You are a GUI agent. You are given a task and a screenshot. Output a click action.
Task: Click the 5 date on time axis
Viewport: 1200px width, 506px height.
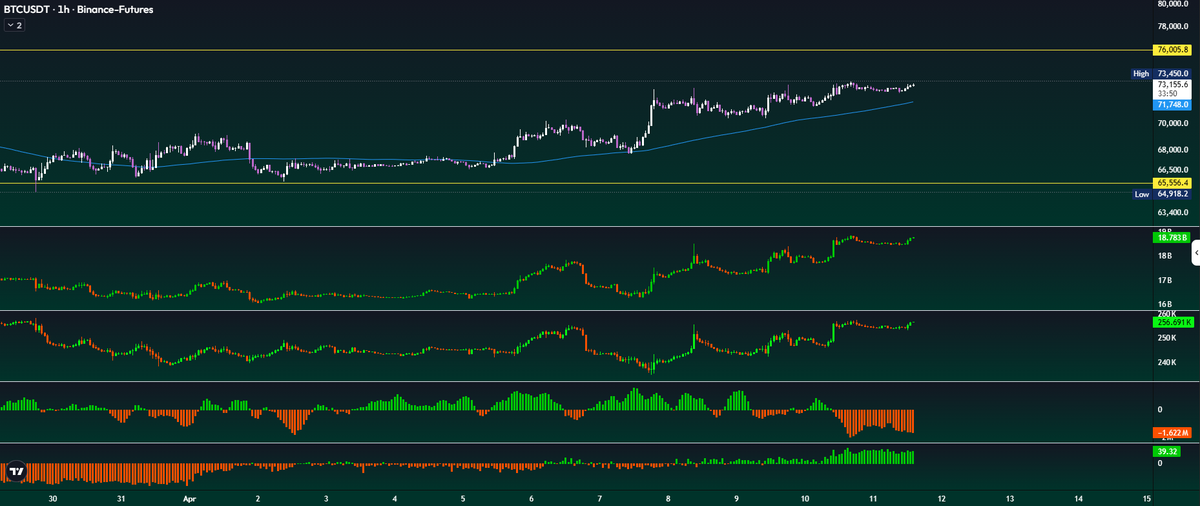point(462,497)
